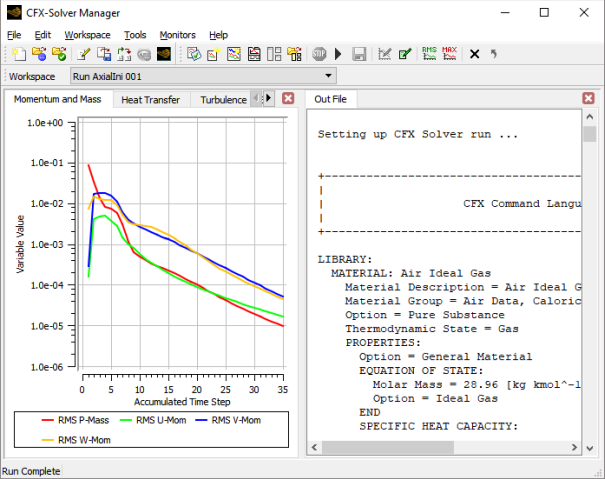Click the tab scroll right arrow

(x=269, y=98)
